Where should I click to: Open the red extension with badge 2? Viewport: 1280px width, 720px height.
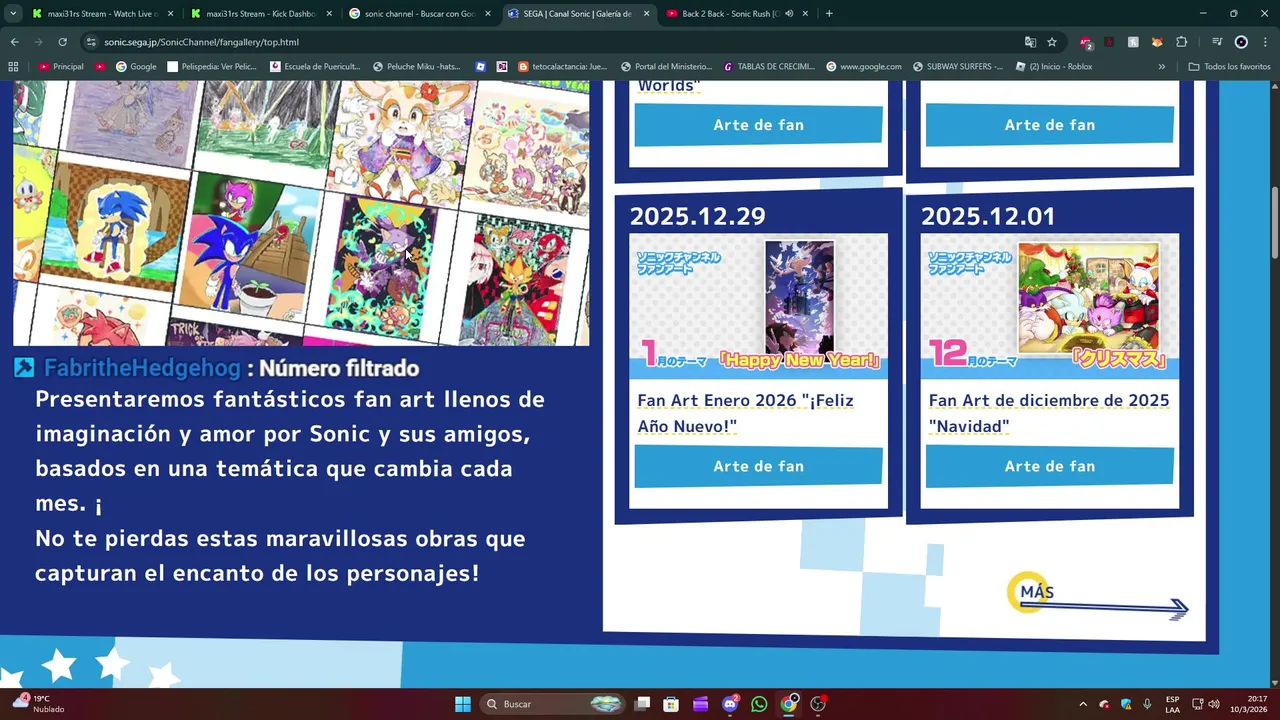(1086, 42)
